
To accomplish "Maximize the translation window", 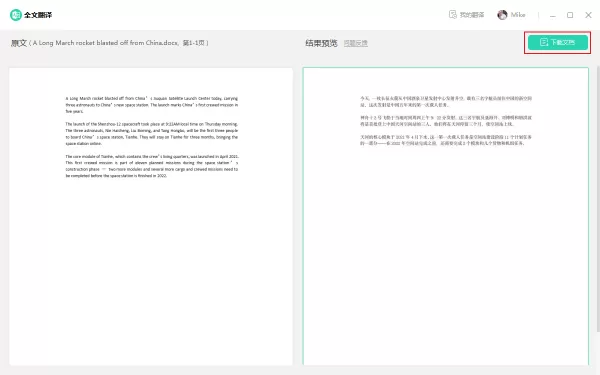I will click(570, 15).
